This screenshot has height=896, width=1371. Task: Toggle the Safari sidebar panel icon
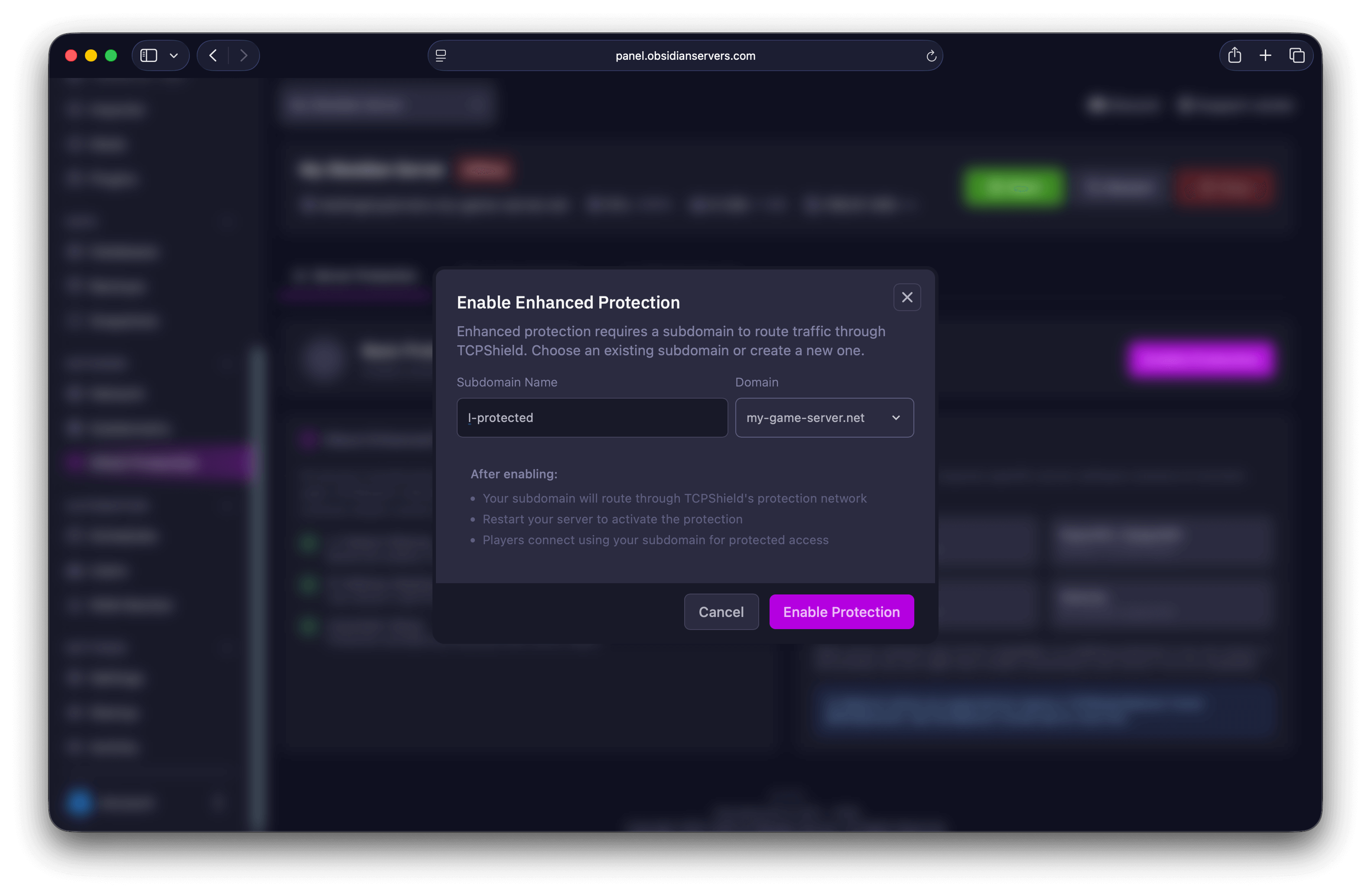pyautogui.click(x=149, y=55)
